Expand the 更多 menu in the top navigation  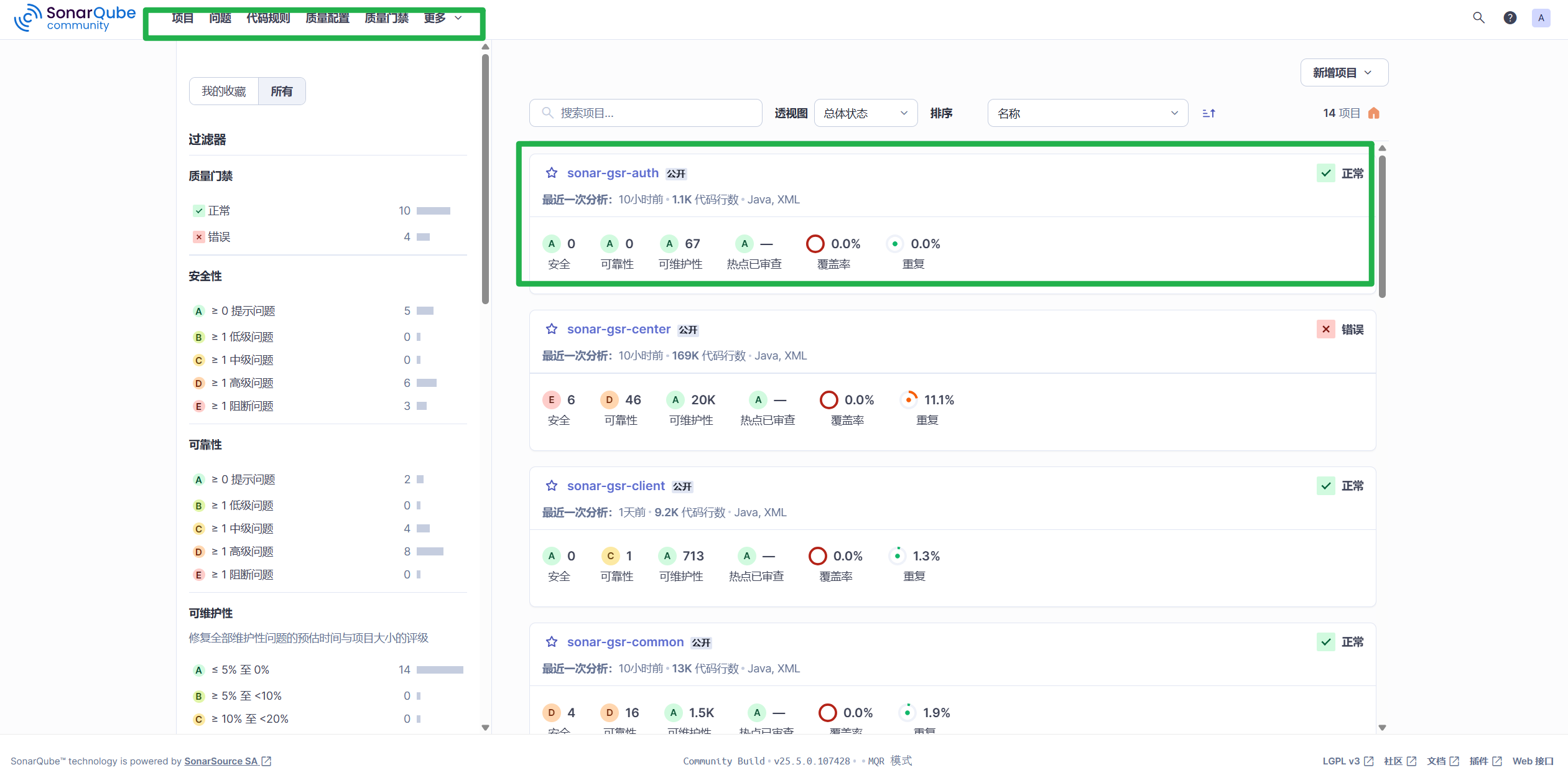(443, 18)
